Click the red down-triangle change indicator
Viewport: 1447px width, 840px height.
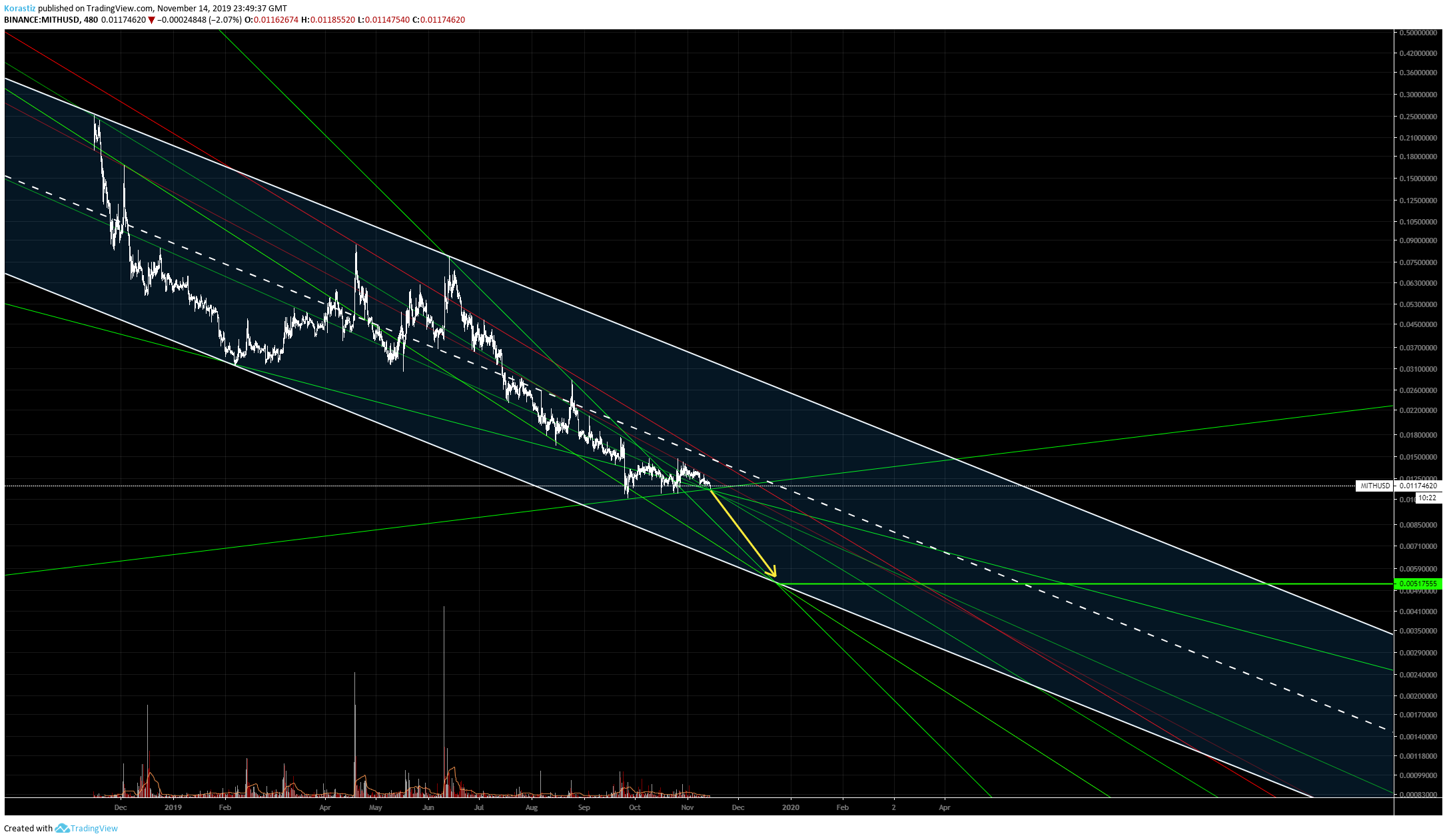(152, 20)
